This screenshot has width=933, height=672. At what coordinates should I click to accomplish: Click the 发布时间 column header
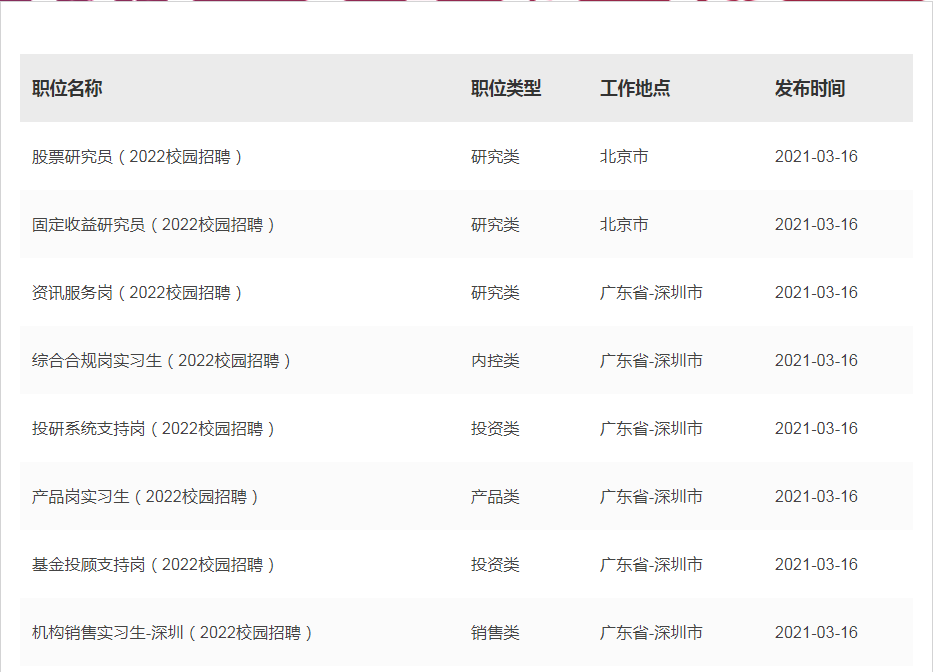pos(809,89)
